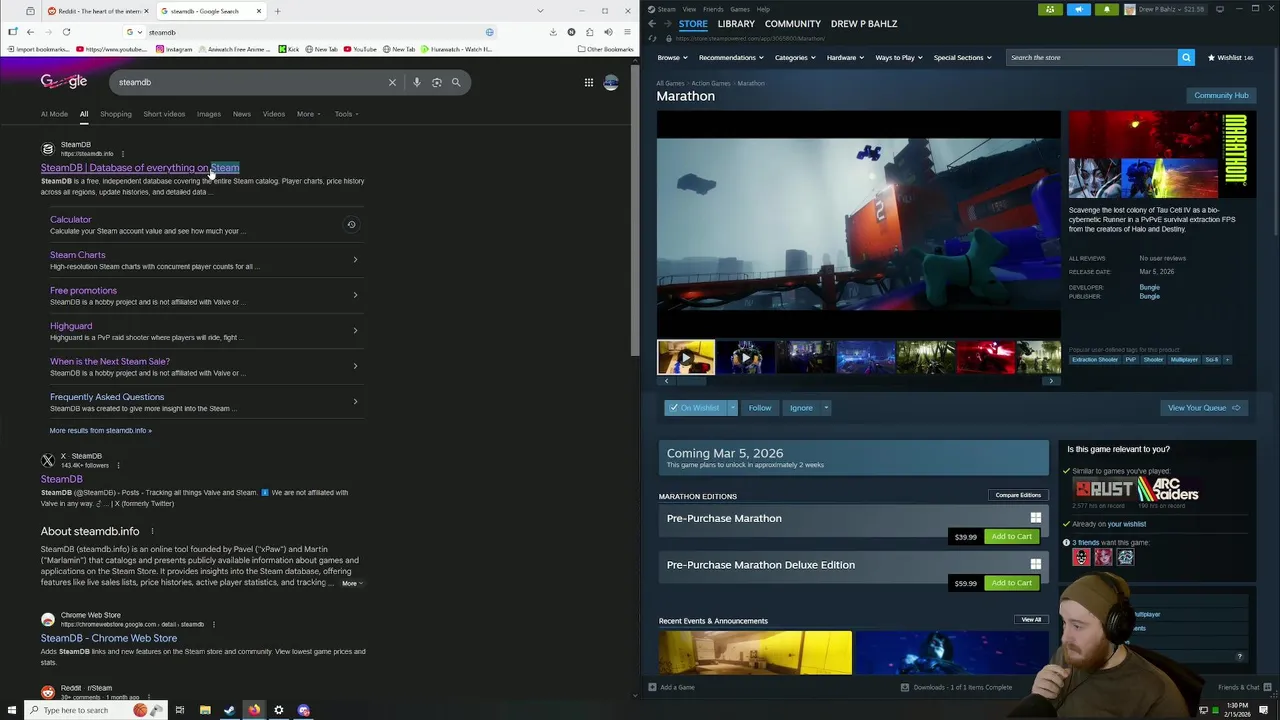
Task: Expand Ways to Play menu
Action: point(899,57)
